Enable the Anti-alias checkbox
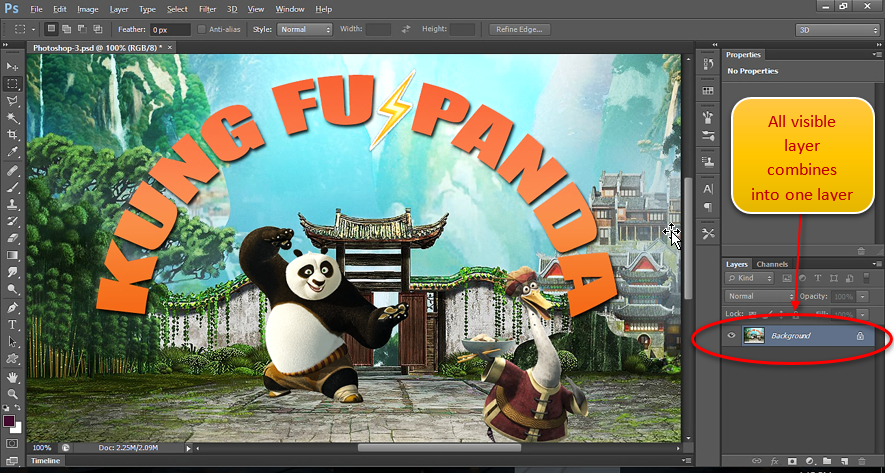This screenshot has width=894, height=475. 201,29
